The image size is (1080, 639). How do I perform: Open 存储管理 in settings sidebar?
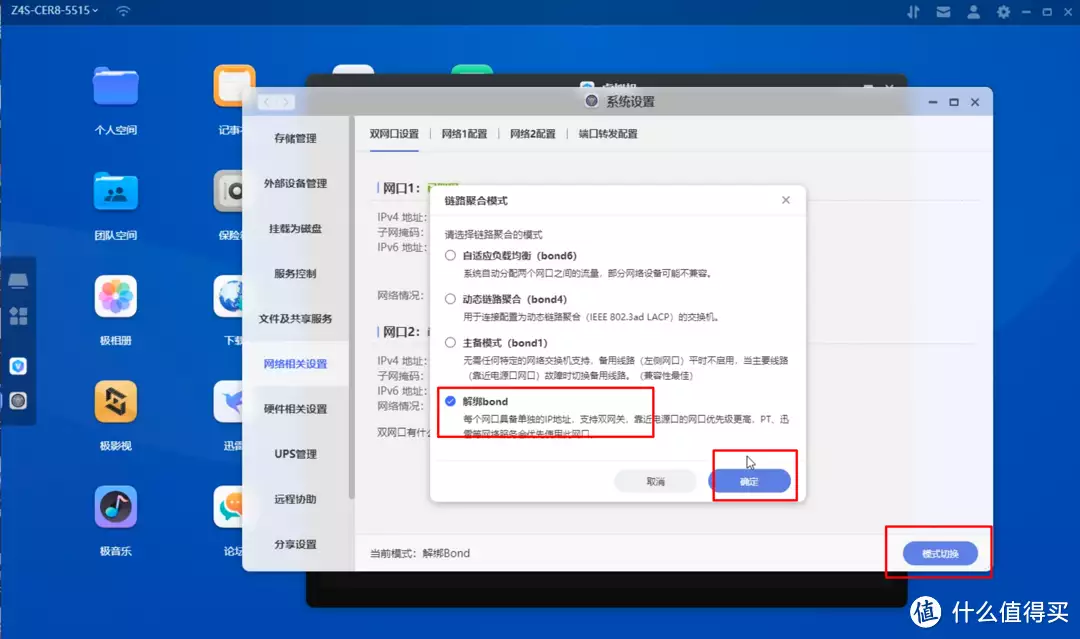tap(295, 138)
